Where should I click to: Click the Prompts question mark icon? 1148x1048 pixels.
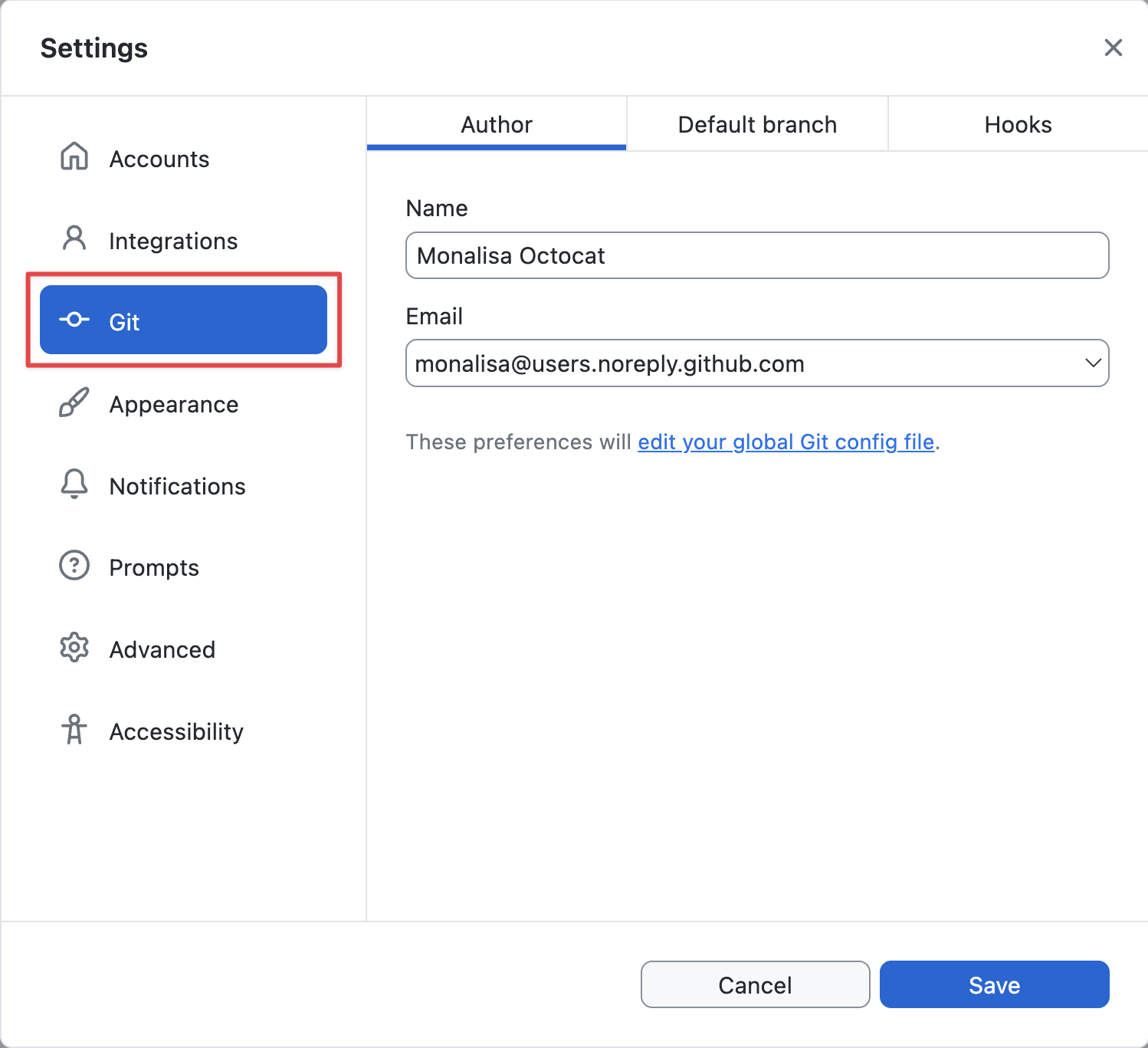(74, 566)
